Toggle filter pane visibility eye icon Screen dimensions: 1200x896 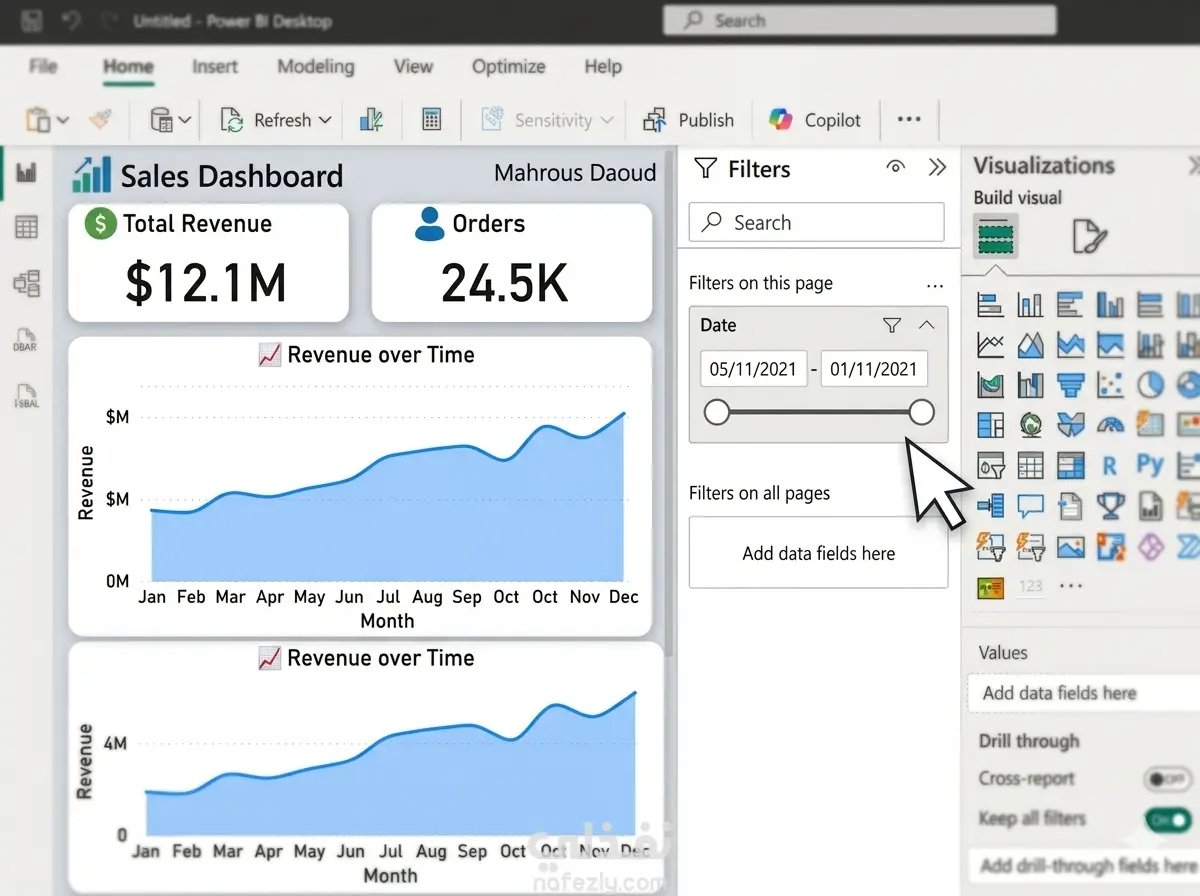pyautogui.click(x=896, y=168)
